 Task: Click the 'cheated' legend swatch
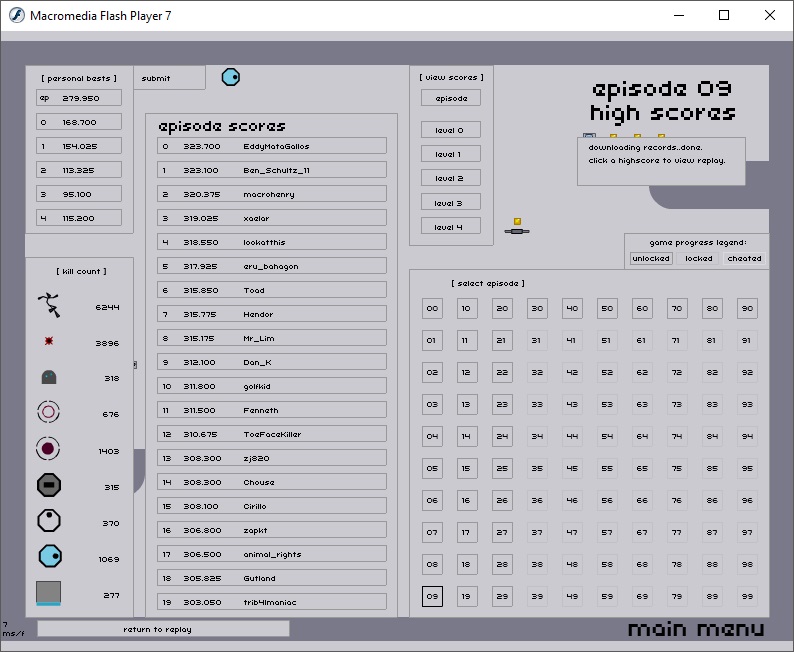point(744,259)
